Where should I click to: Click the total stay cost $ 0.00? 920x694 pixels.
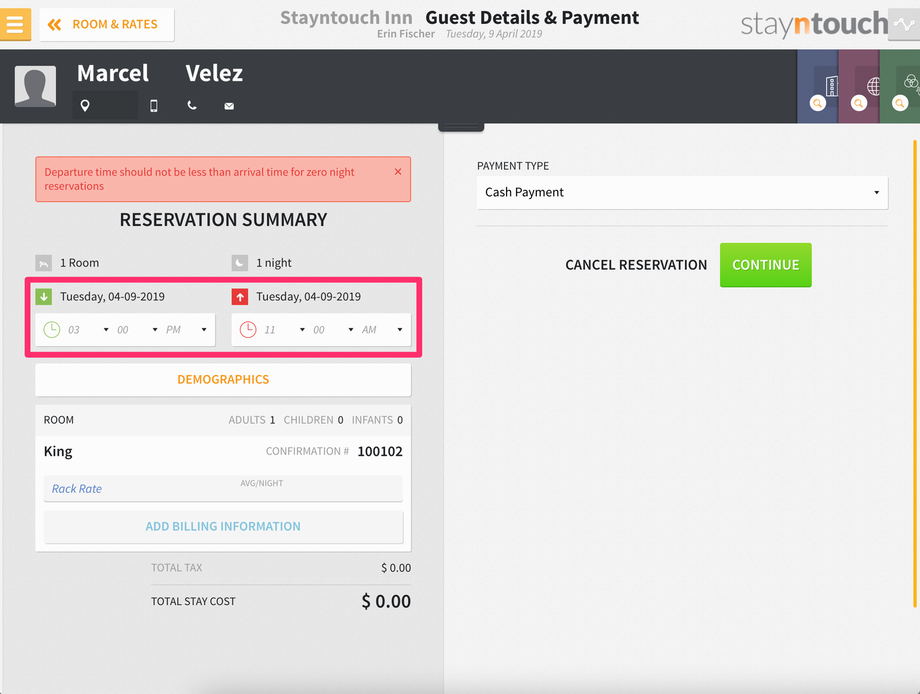click(x=386, y=601)
